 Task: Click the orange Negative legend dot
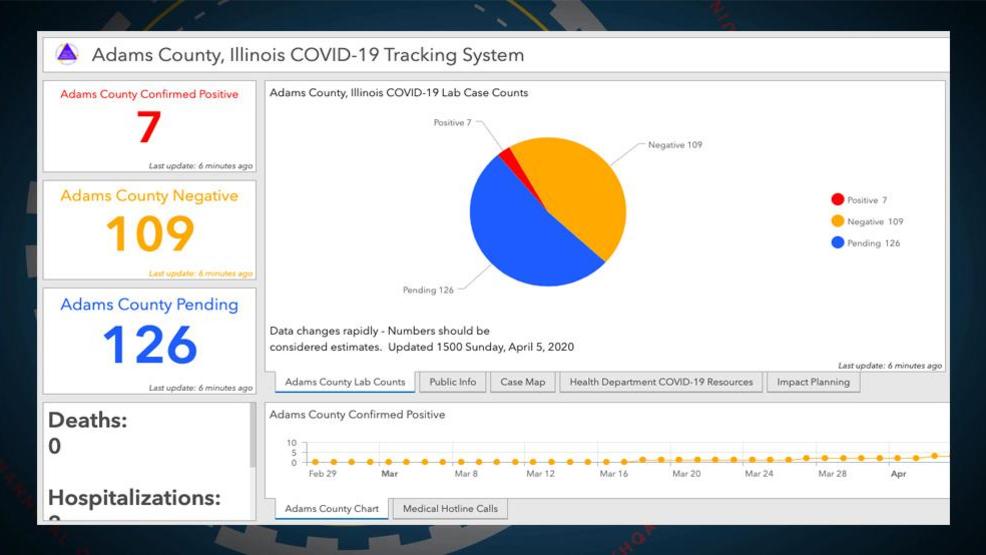(837, 221)
